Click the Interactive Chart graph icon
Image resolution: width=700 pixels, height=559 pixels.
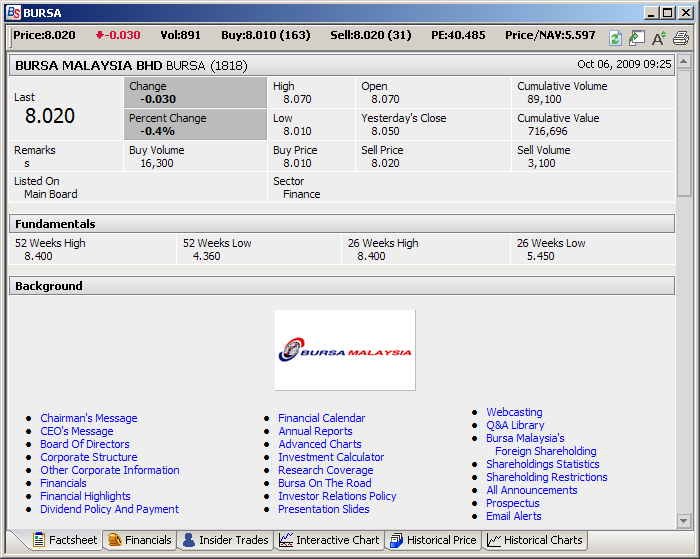click(286, 540)
